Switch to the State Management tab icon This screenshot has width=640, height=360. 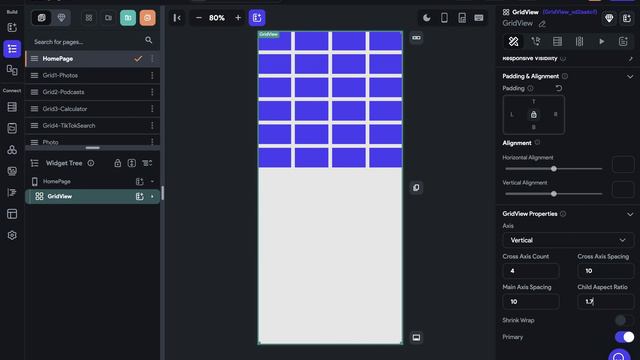[x=579, y=41]
